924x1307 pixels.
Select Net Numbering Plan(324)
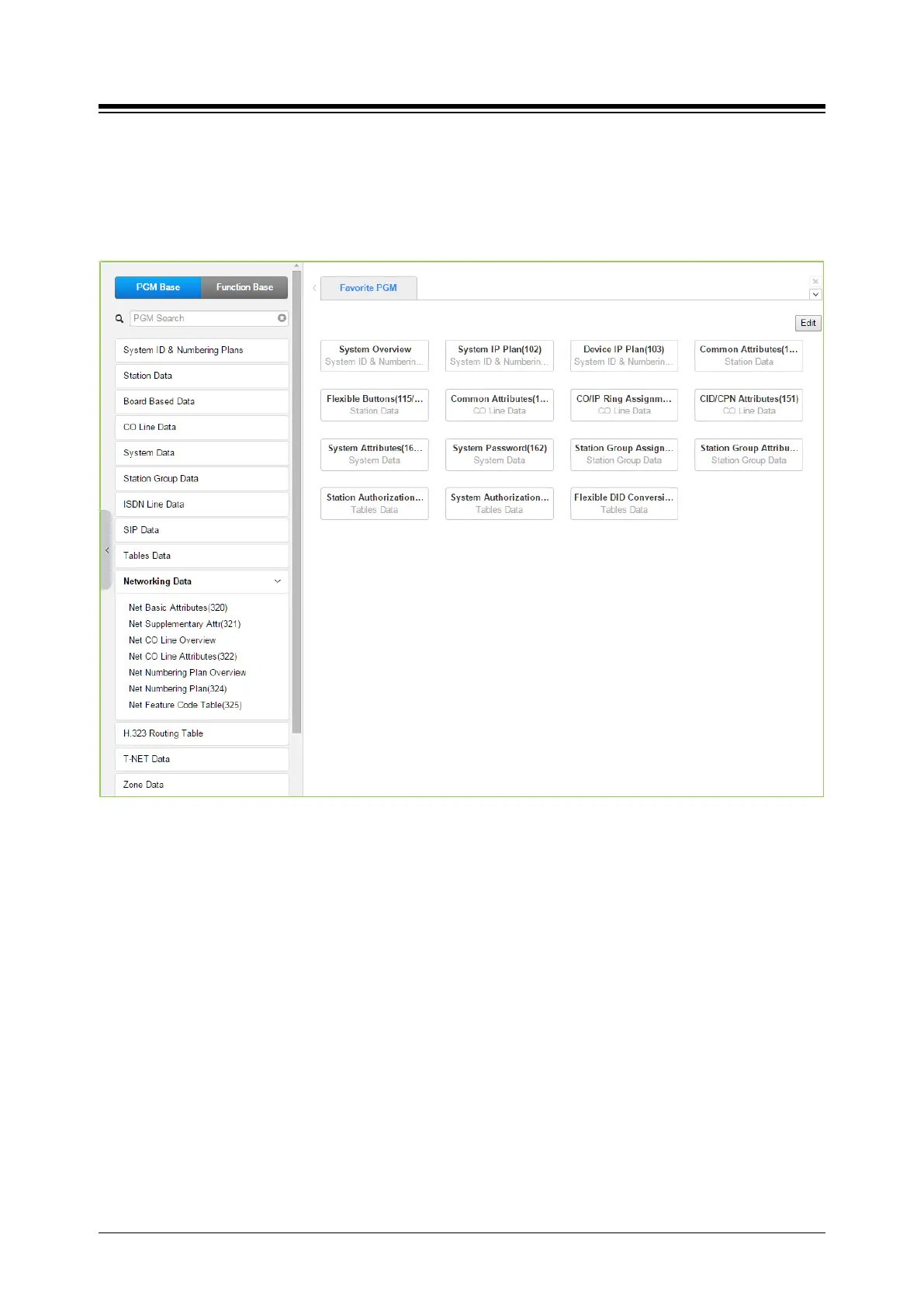click(178, 689)
